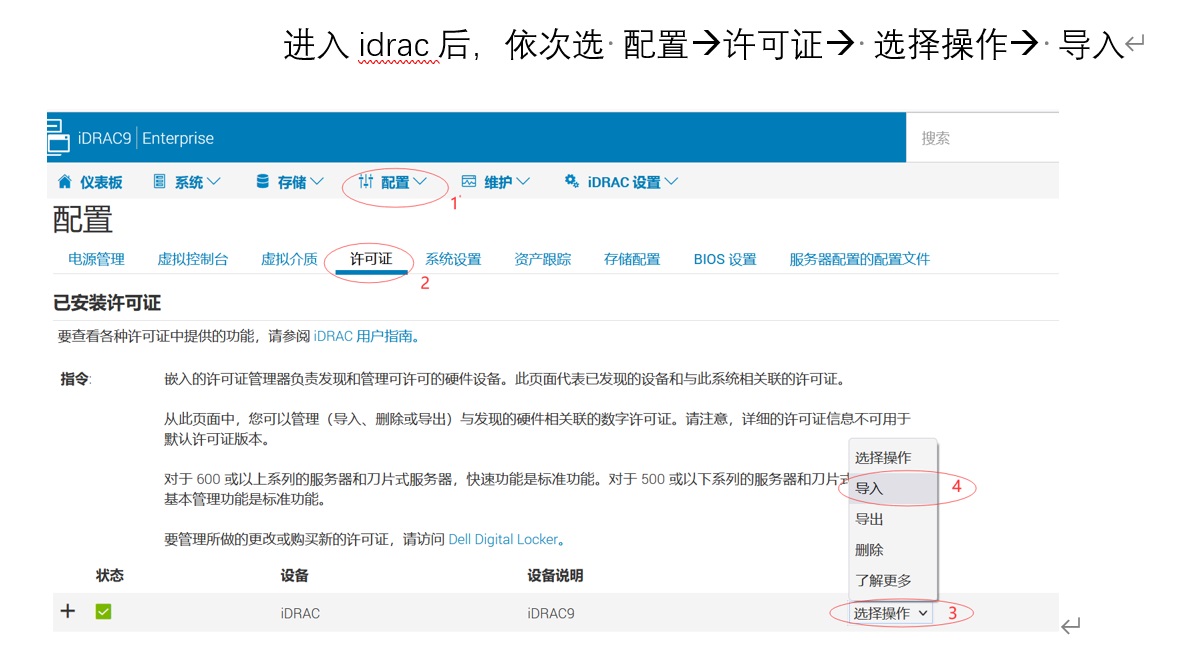Click the iDRAC9 device description cell
Viewport: 1196px width, 648px height.
pos(551,613)
